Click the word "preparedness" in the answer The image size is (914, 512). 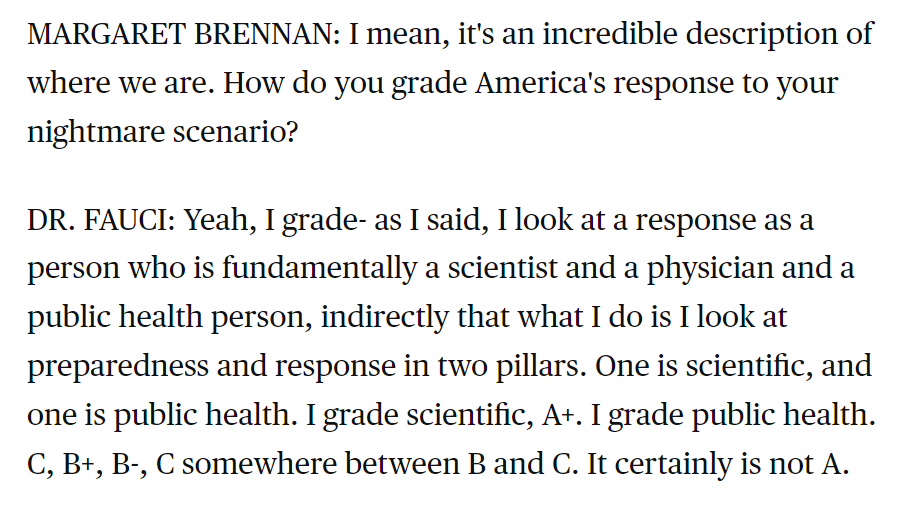click(x=111, y=366)
